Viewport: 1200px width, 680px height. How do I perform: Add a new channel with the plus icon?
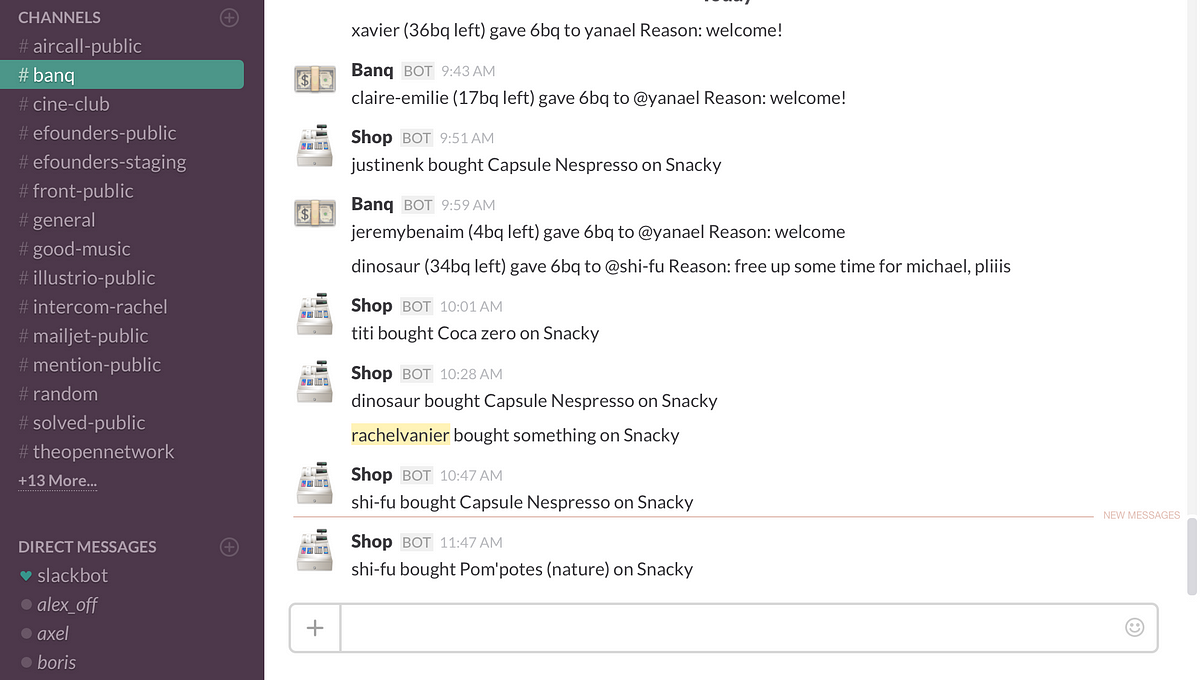pos(229,17)
